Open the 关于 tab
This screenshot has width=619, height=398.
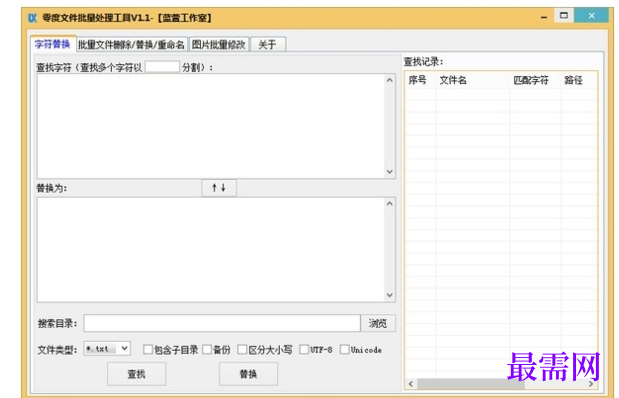point(267,45)
